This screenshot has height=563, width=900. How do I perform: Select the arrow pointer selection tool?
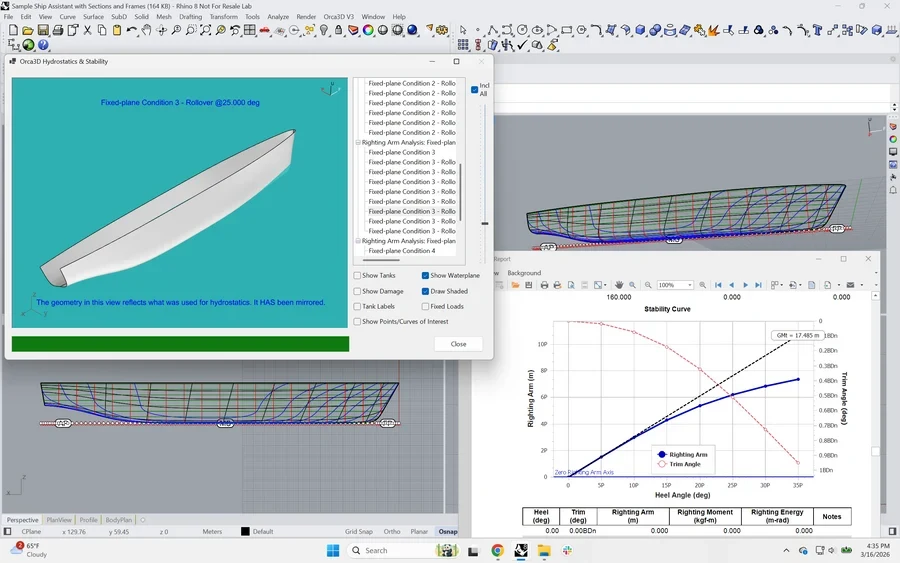point(463,30)
